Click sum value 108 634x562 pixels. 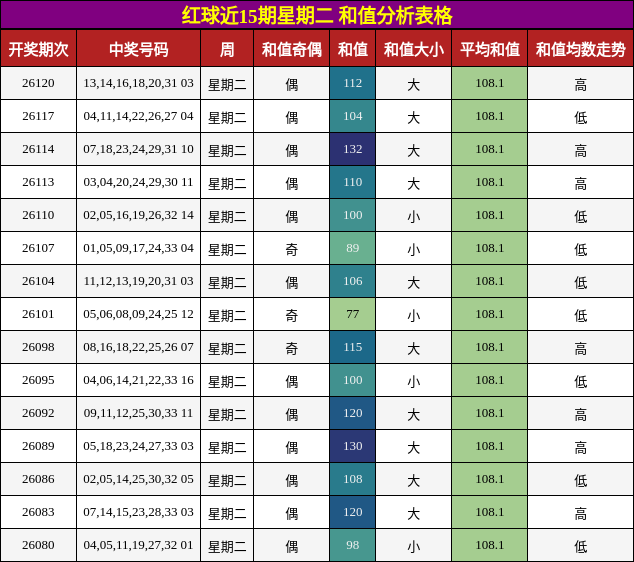point(353,479)
